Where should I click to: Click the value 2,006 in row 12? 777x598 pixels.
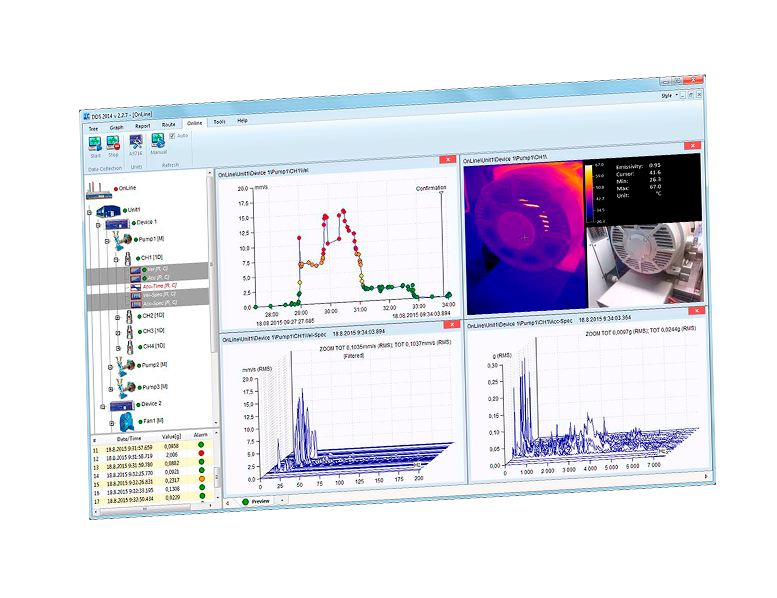[171, 454]
